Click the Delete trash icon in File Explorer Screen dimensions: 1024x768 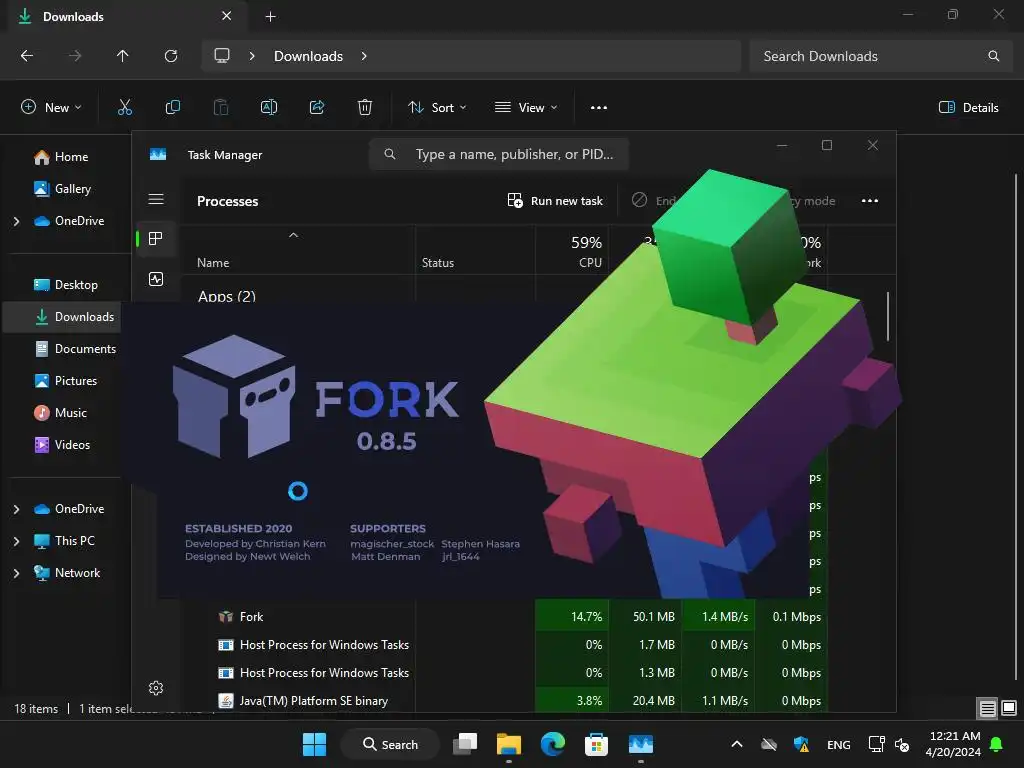(x=365, y=107)
